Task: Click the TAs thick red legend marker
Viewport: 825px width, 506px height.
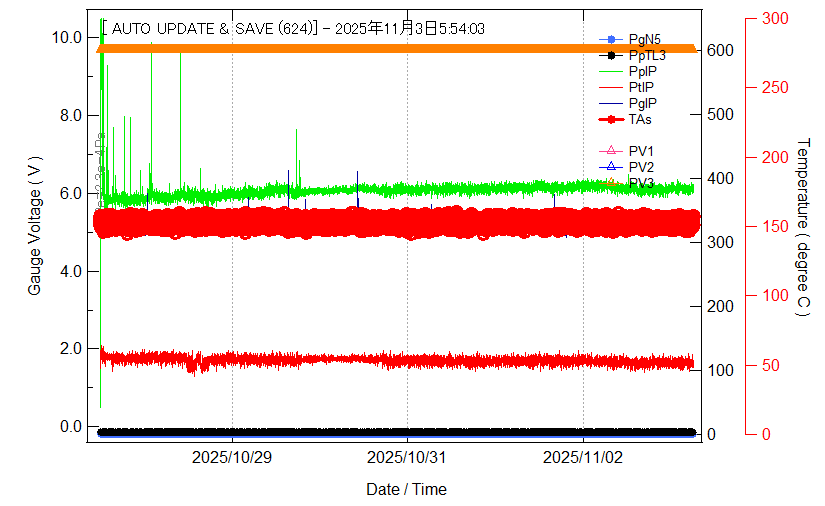Action: (609, 120)
